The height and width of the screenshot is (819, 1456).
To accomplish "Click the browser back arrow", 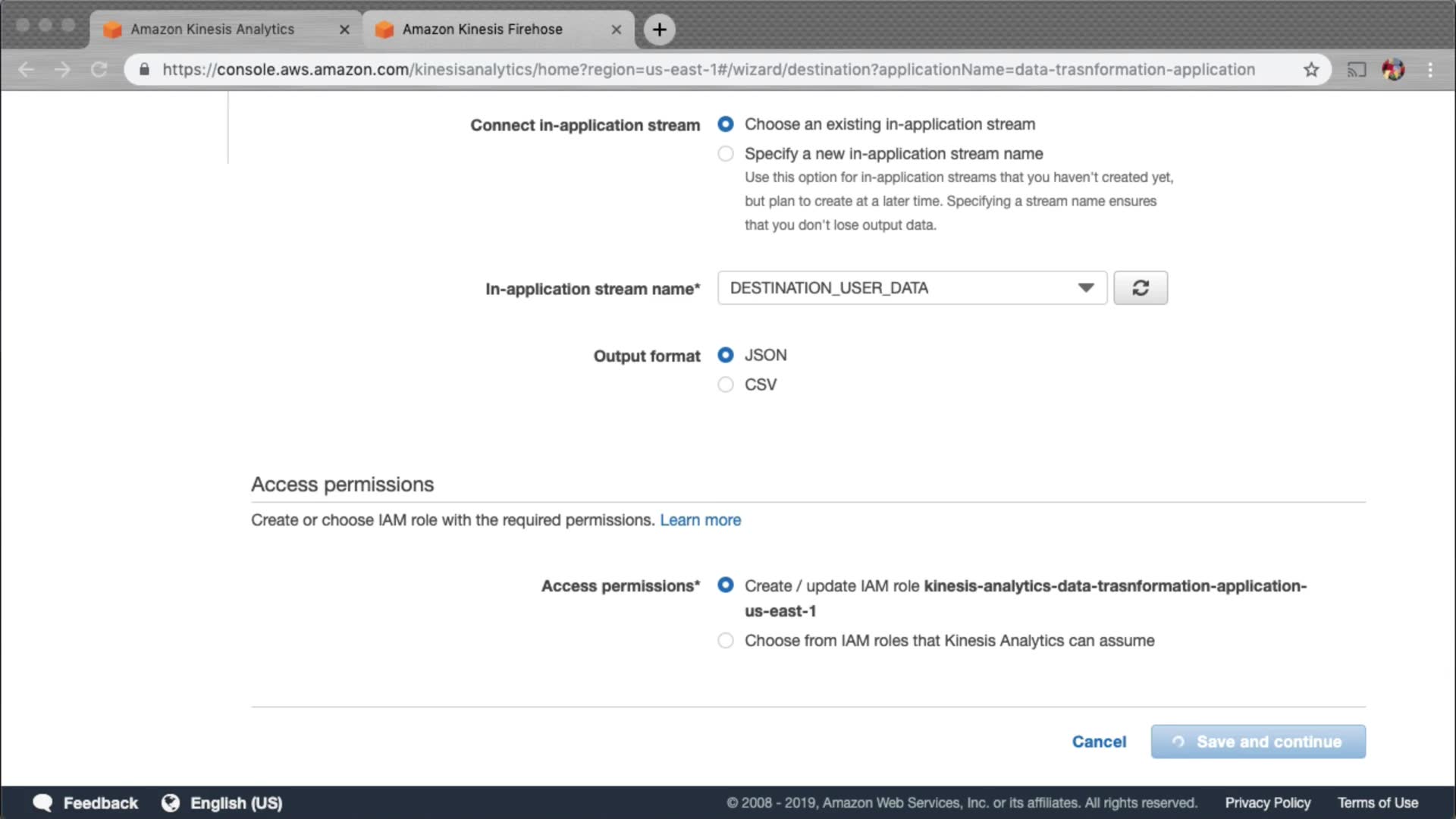I will pyautogui.click(x=27, y=70).
